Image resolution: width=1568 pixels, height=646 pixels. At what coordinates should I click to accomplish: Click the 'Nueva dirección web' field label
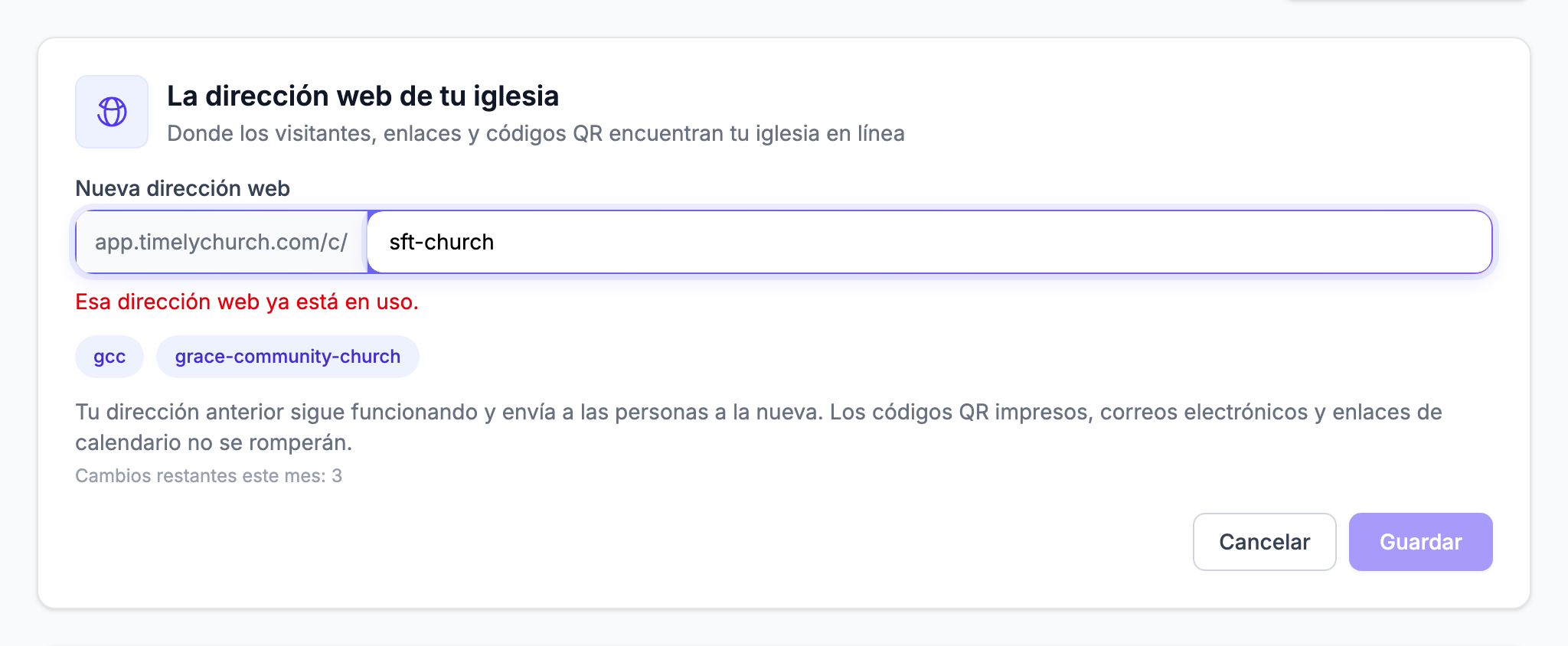click(x=182, y=188)
